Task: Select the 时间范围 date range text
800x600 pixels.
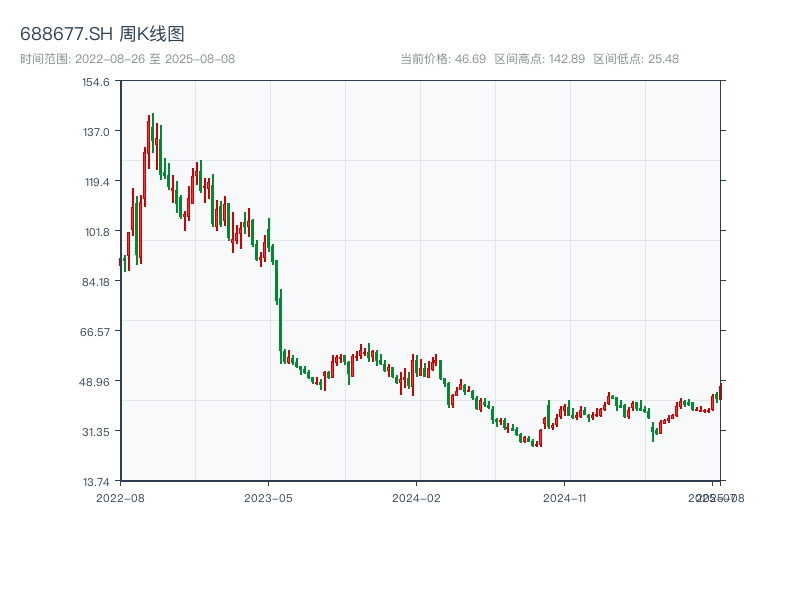Action: (x=127, y=59)
